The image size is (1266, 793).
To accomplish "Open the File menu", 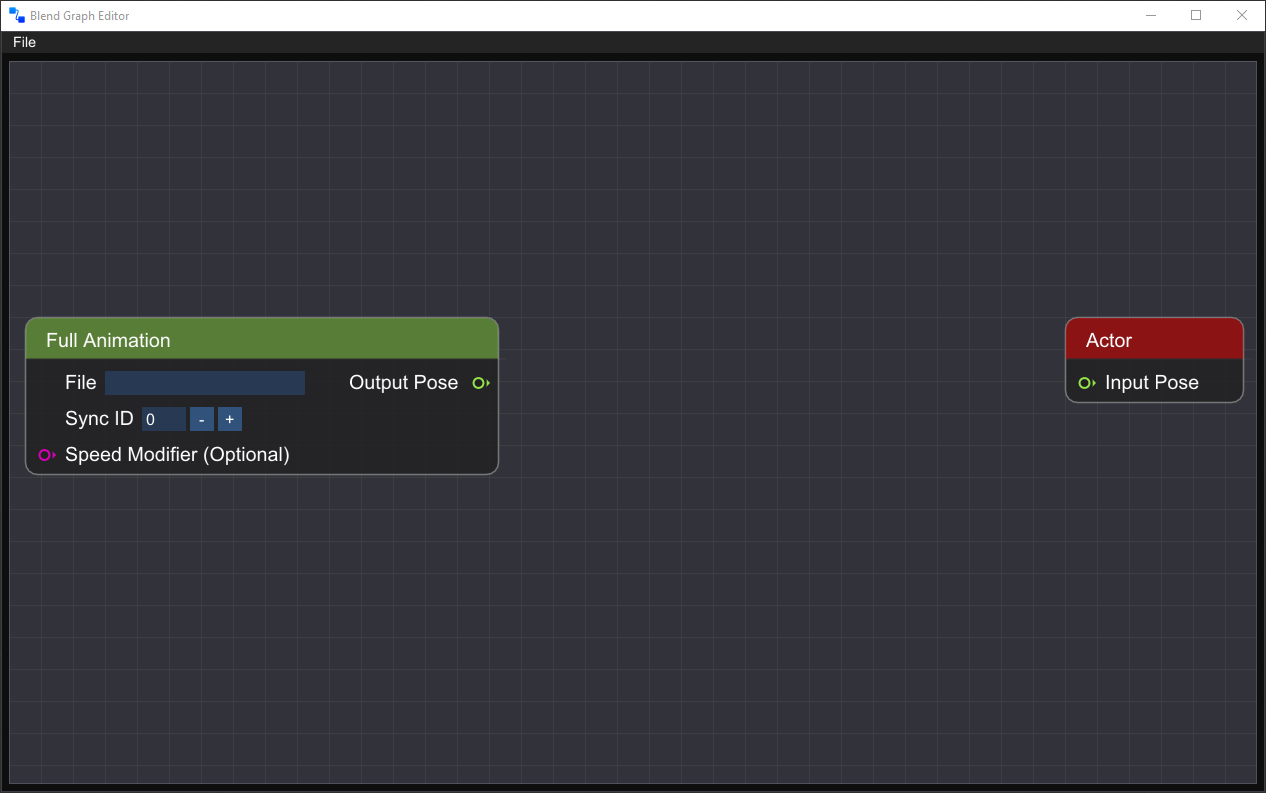I will tap(25, 42).
